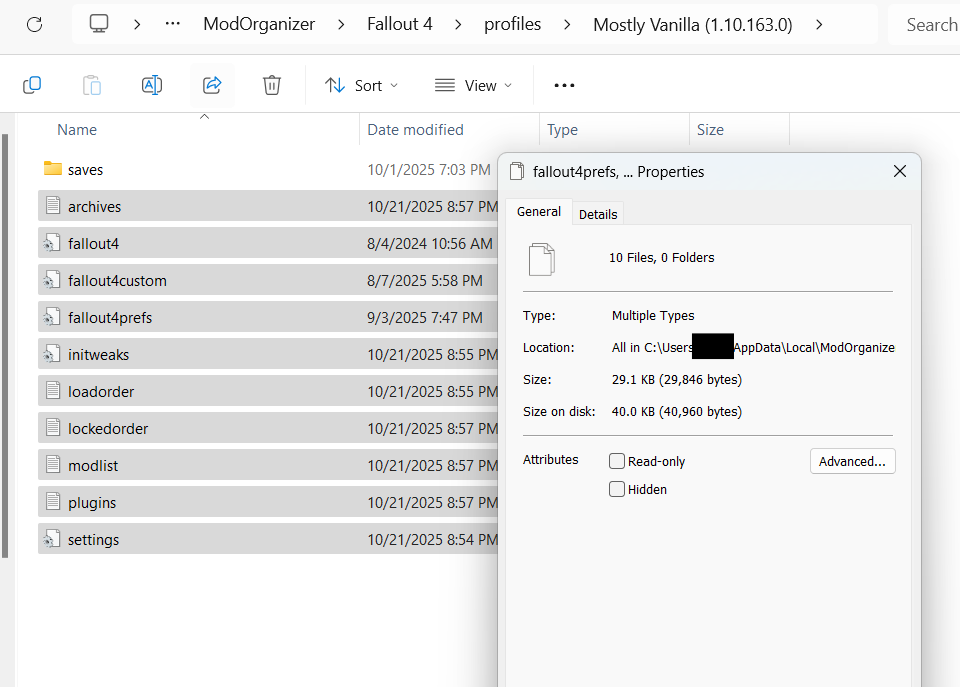Click the archives text file icon
Image resolution: width=960 pixels, height=687 pixels.
coord(53,206)
